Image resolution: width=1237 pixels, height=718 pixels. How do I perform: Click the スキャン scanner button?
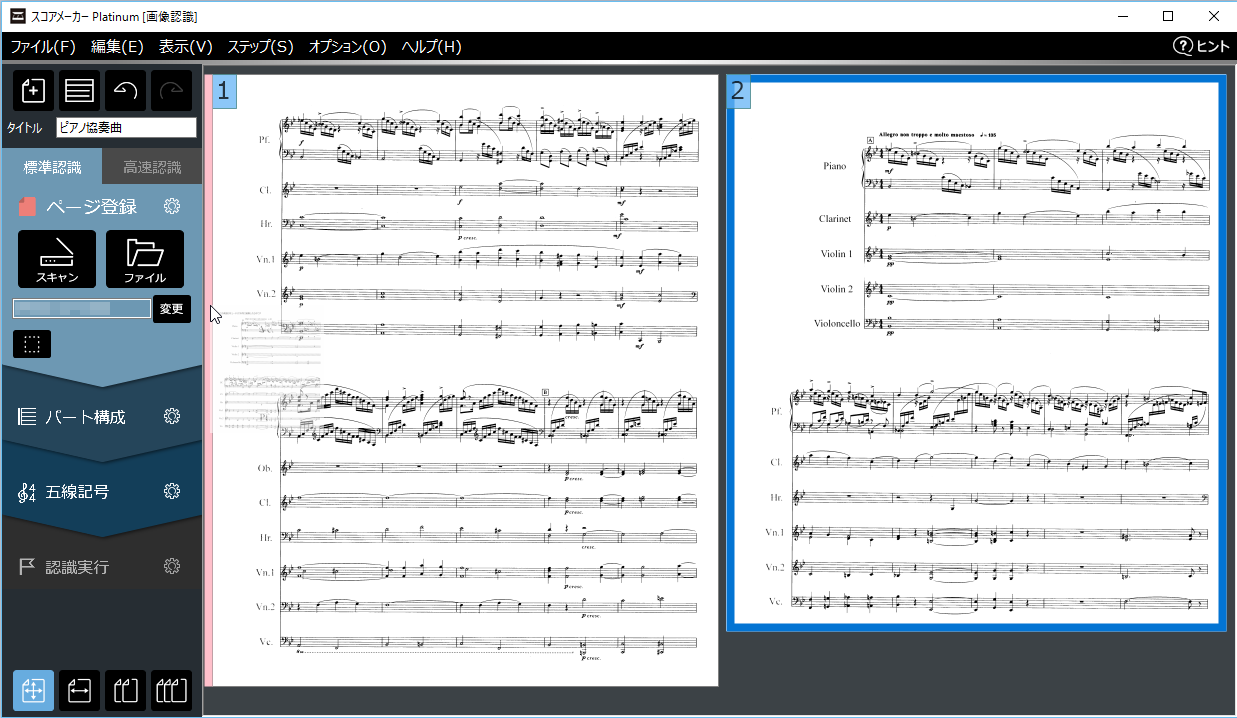[57, 259]
